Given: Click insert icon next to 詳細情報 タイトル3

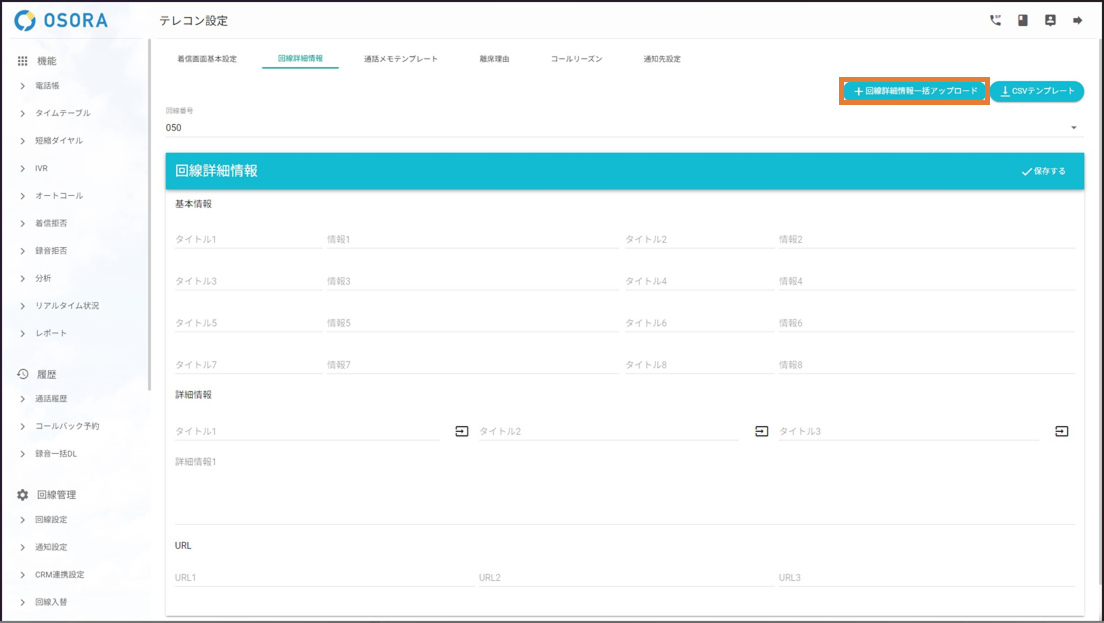Looking at the screenshot, I should coord(1062,431).
